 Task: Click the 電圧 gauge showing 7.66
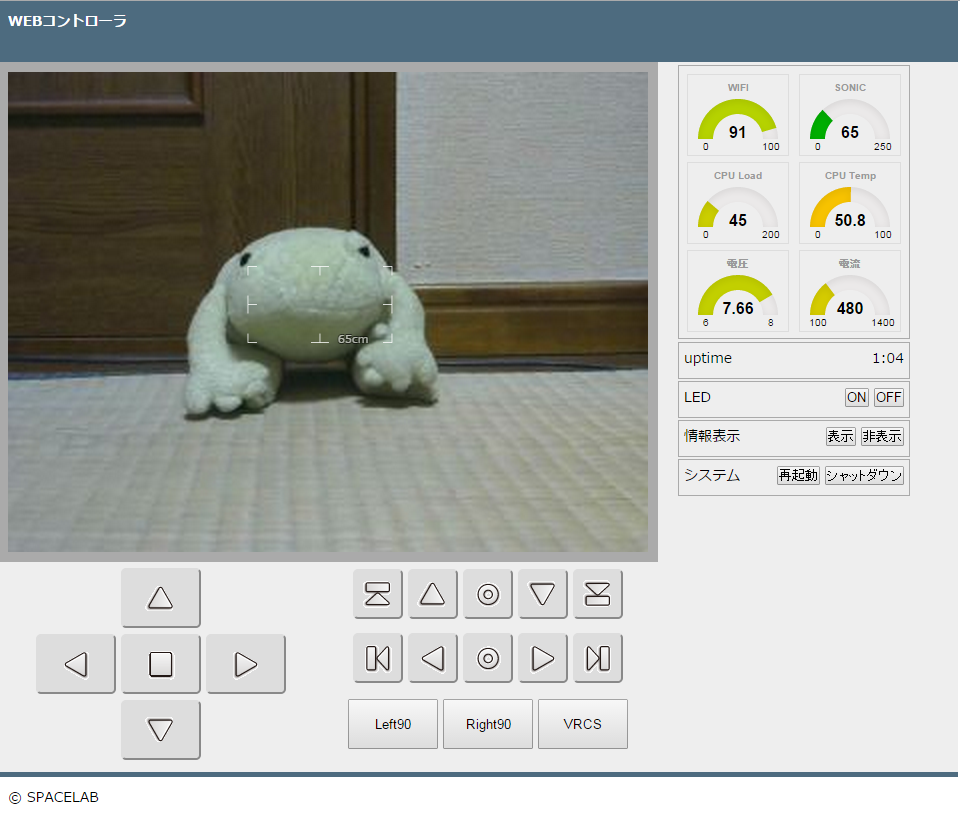738,291
